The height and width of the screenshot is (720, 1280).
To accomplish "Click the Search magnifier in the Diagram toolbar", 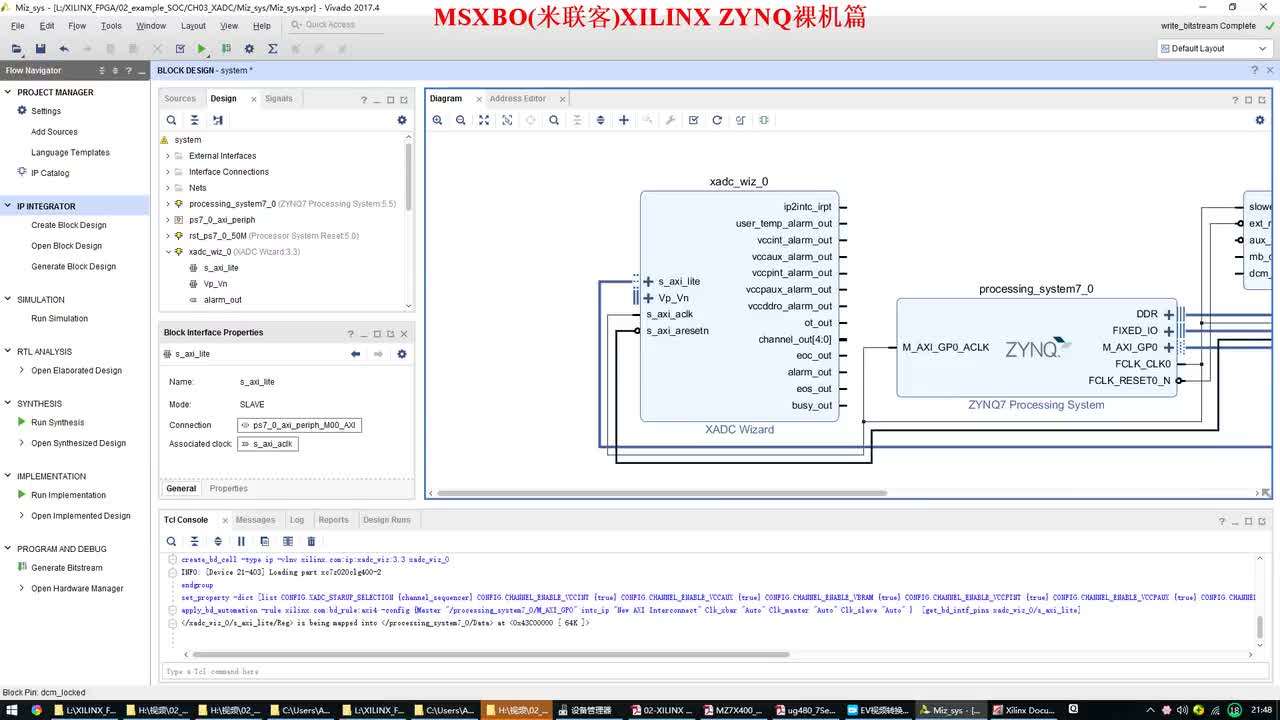I will 554,120.
